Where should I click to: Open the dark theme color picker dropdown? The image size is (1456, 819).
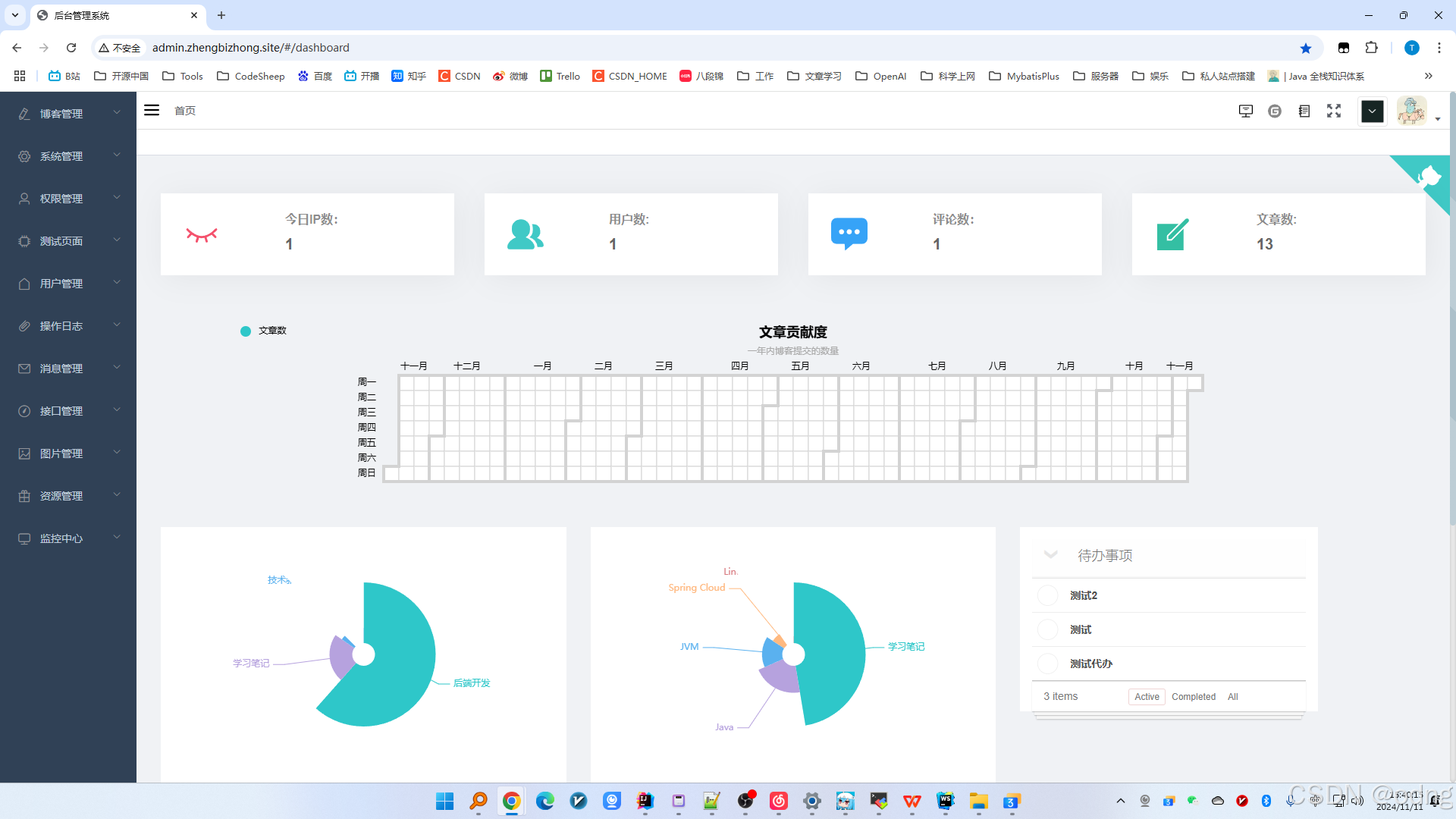[x=1372, y=111]
